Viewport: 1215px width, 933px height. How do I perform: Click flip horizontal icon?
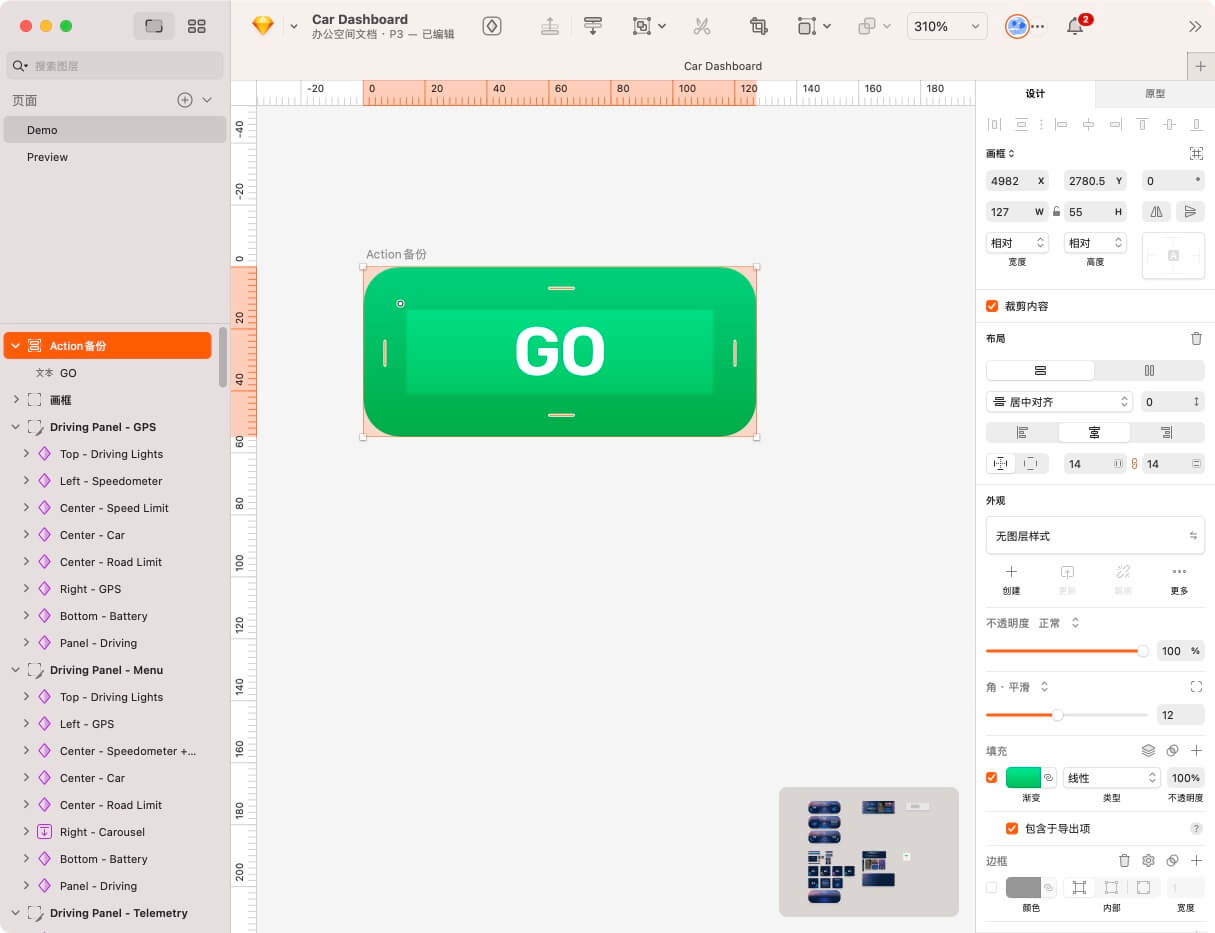(x=1156, y=212)
